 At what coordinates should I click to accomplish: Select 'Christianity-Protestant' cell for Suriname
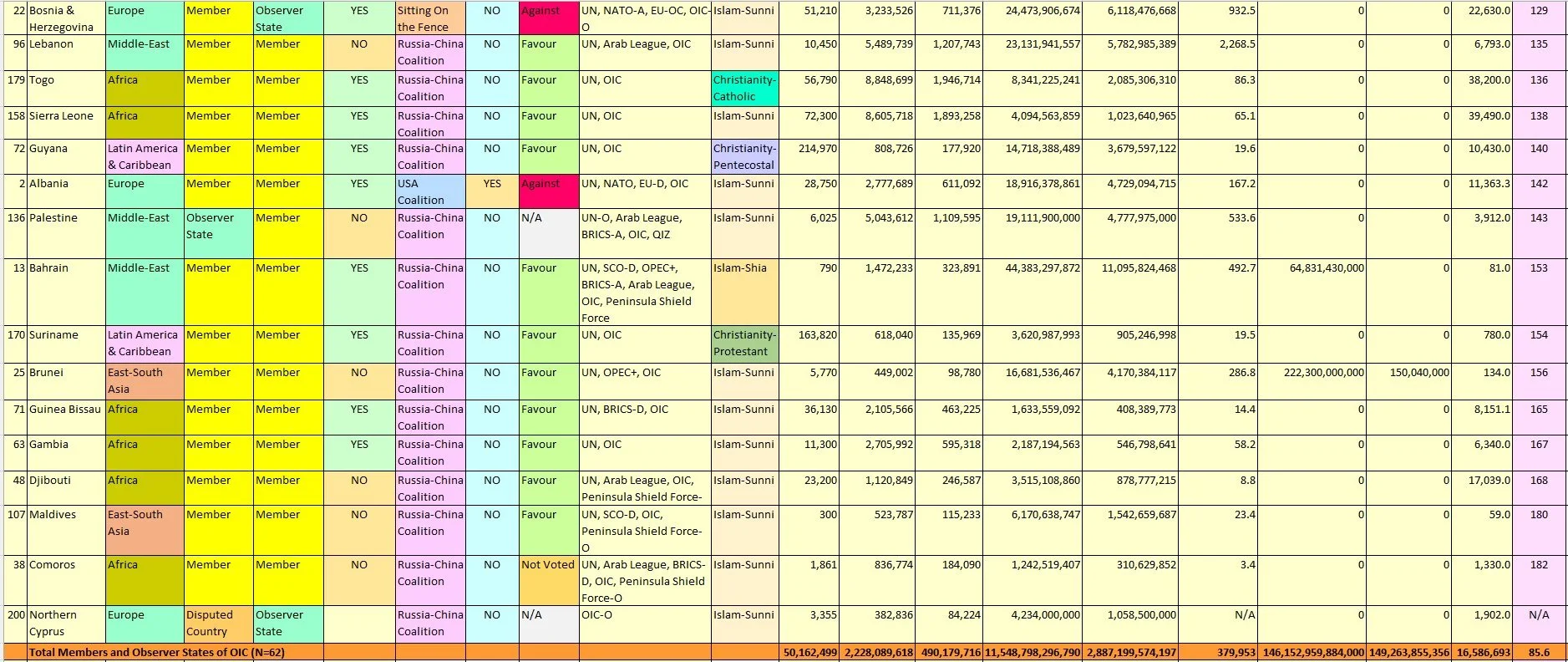click(x=744, y=344)
